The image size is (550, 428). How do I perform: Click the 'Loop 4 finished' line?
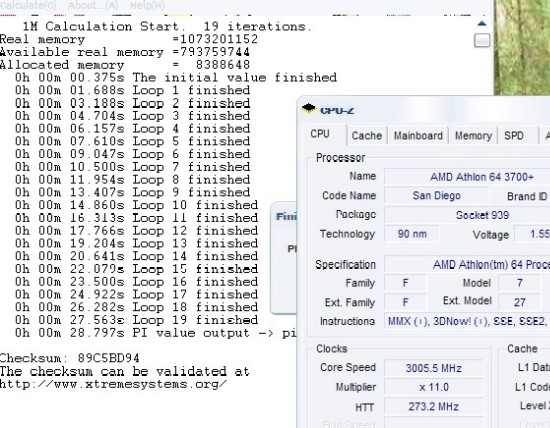click(133, 129)
